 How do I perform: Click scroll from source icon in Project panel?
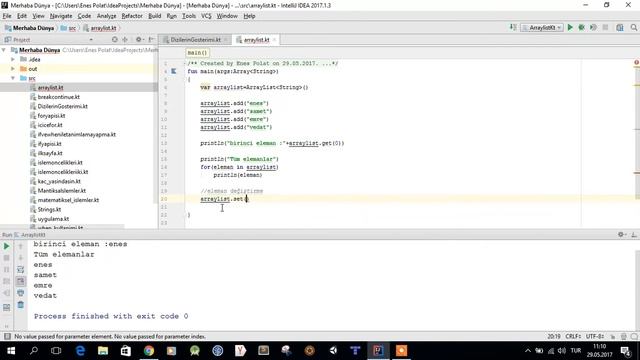coord(115,40)
